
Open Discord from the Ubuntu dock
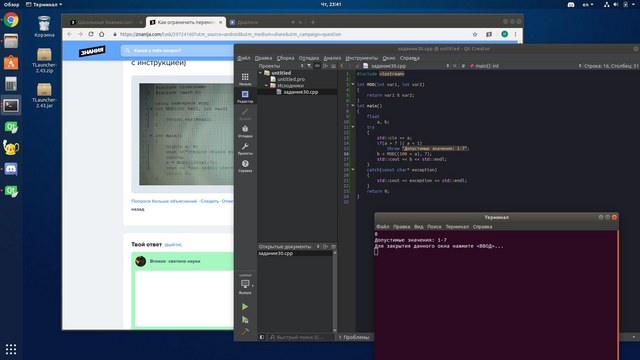tap(11, 169)
